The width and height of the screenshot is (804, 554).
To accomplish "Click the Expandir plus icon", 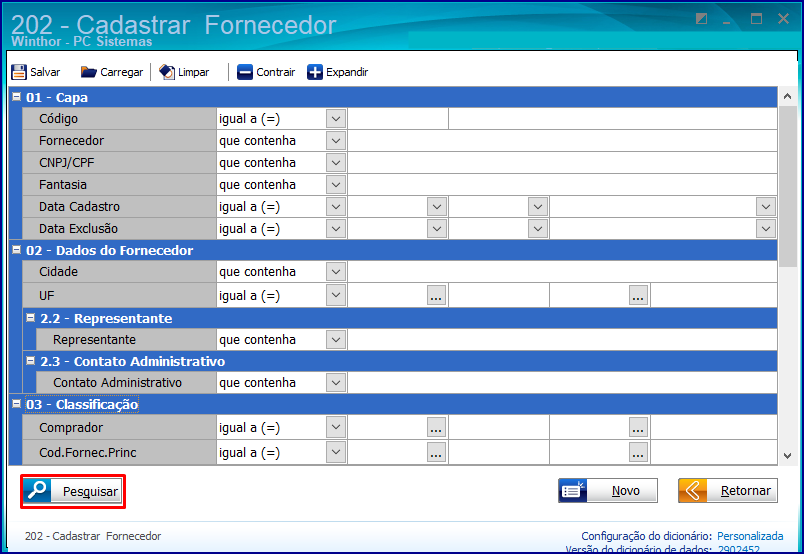I will (x=315, y=72).
